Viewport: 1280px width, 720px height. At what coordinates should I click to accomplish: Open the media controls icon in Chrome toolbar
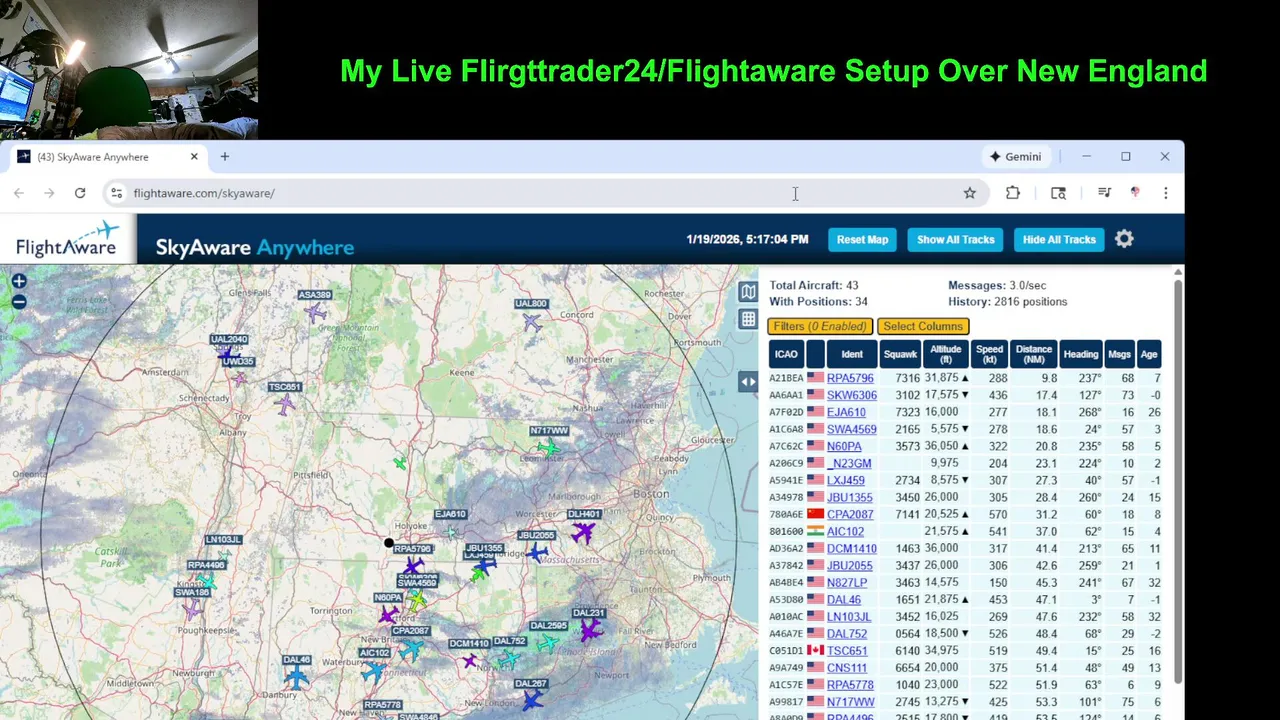1104,193
